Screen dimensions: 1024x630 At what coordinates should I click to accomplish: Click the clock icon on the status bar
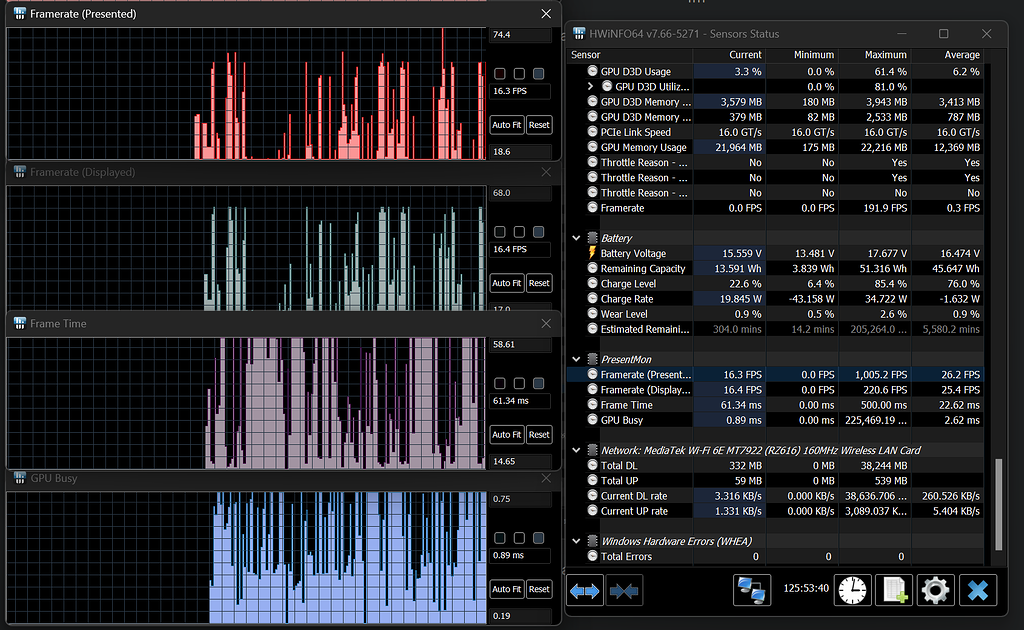852,590
